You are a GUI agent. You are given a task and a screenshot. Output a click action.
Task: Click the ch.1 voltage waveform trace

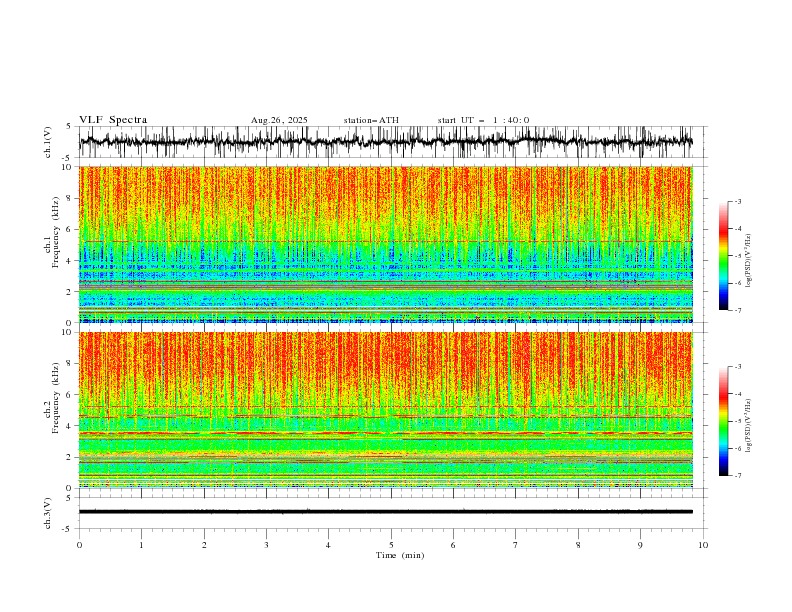pyautogui.click(x=386, y=142)
